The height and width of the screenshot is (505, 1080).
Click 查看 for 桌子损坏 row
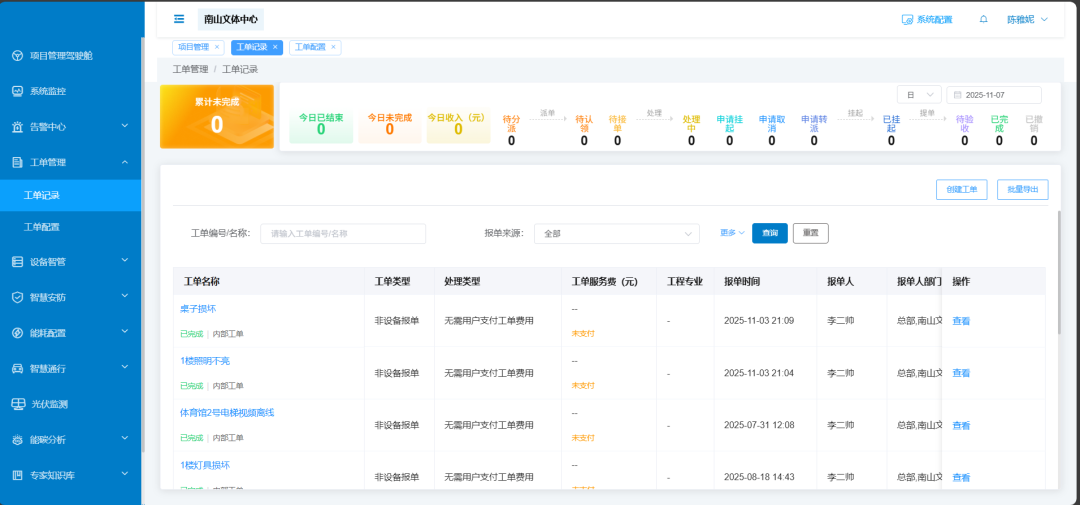[x=961, y=321]
